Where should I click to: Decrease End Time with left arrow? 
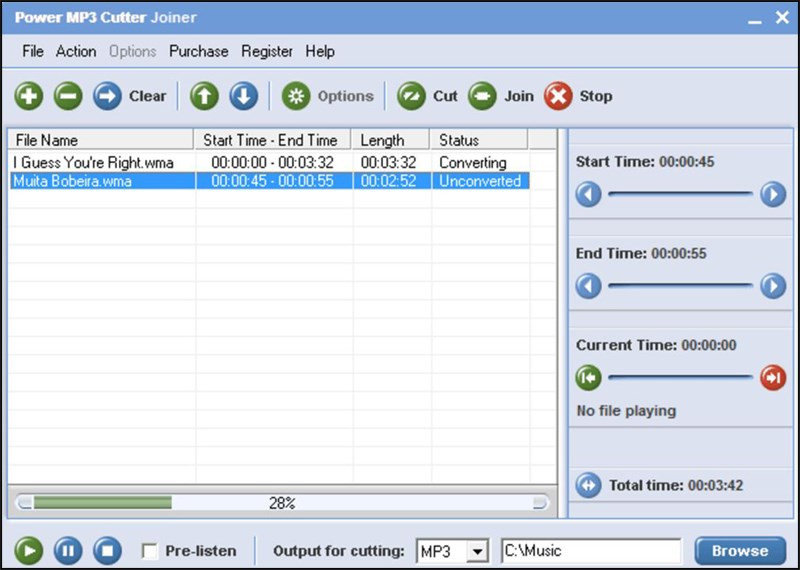[588, 286]
